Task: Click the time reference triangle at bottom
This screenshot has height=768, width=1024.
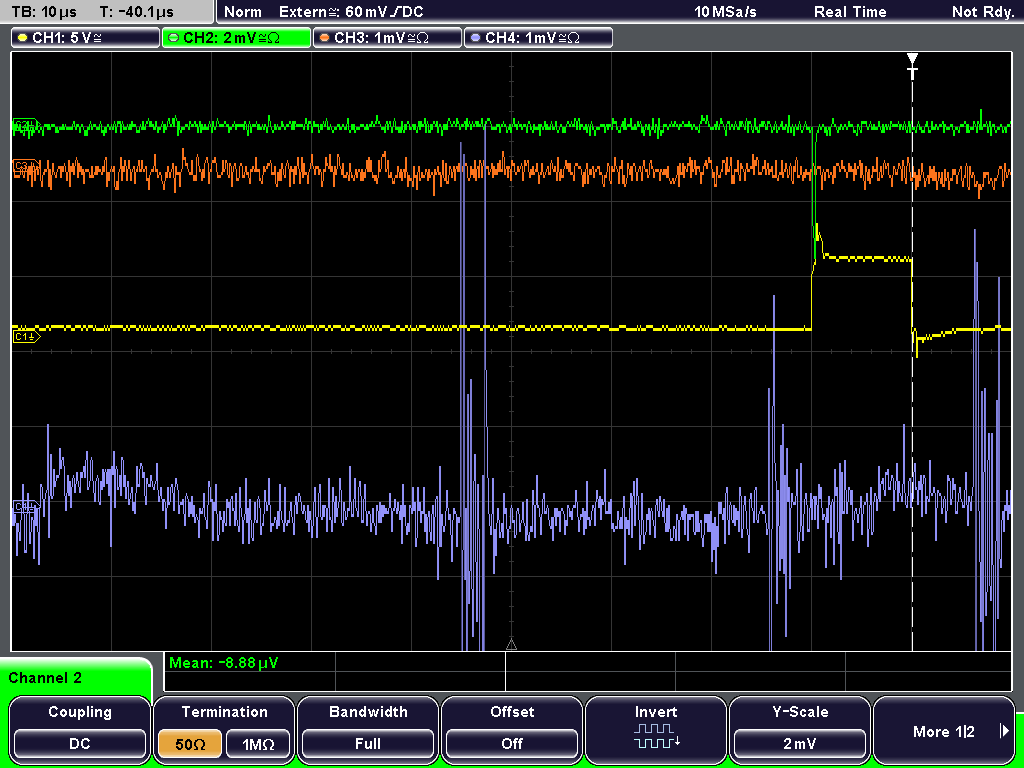Action: tap(511, 645)
